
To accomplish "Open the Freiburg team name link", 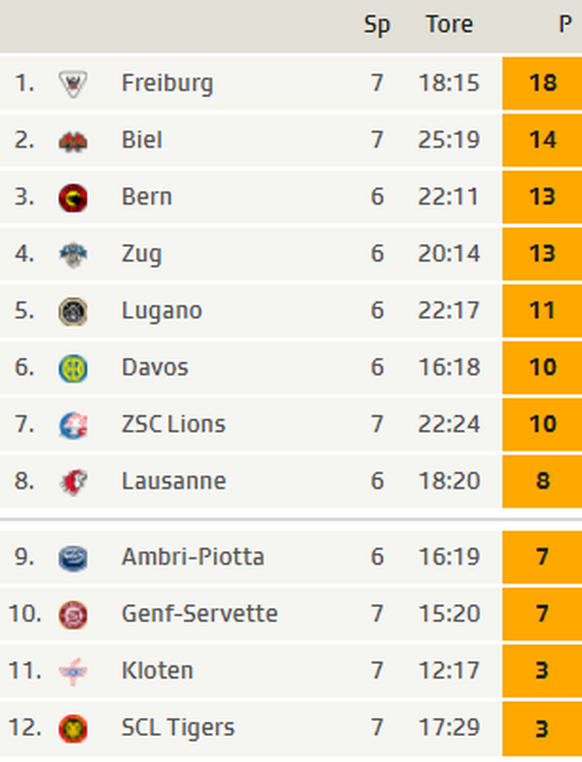I will click(x=167, y=83).
